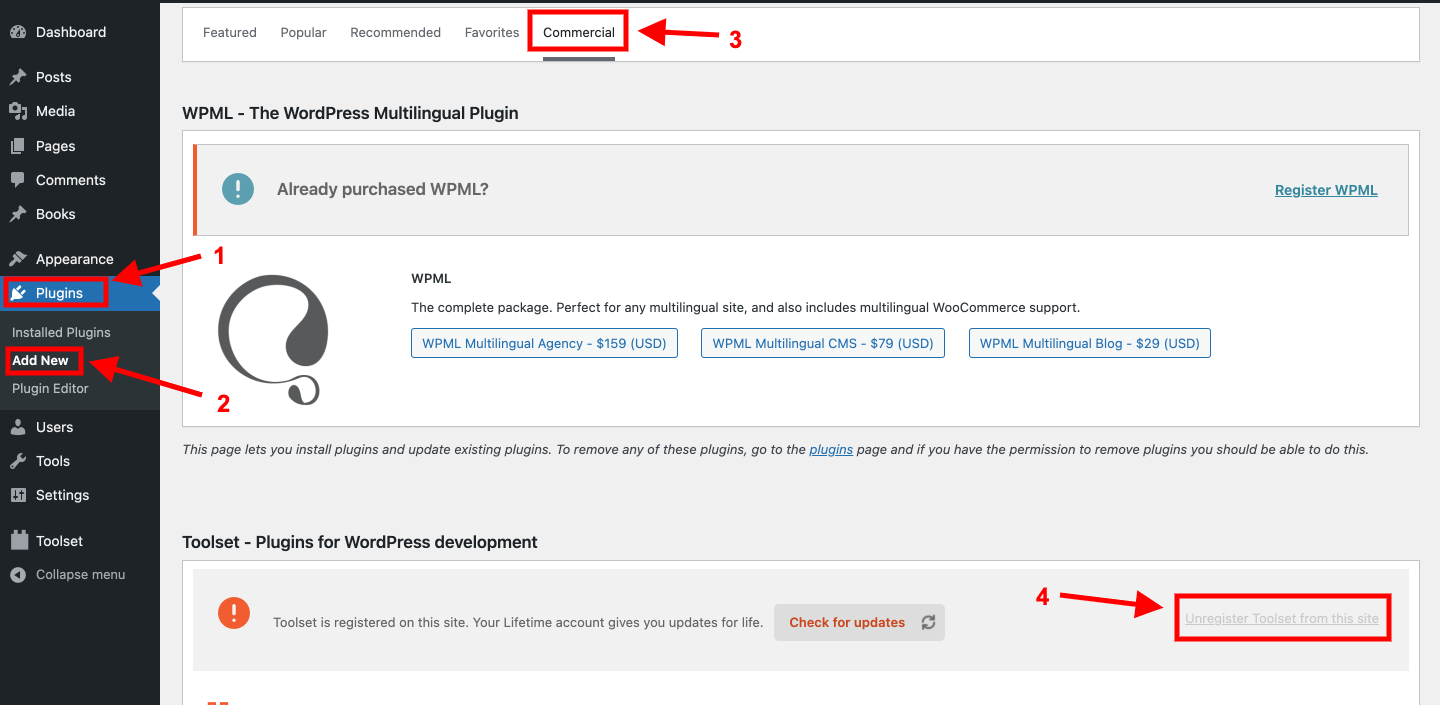Screen dimensions: 1440x705
Task: Open Installed Plugins submenu item
Action: (x=61, y=332)
